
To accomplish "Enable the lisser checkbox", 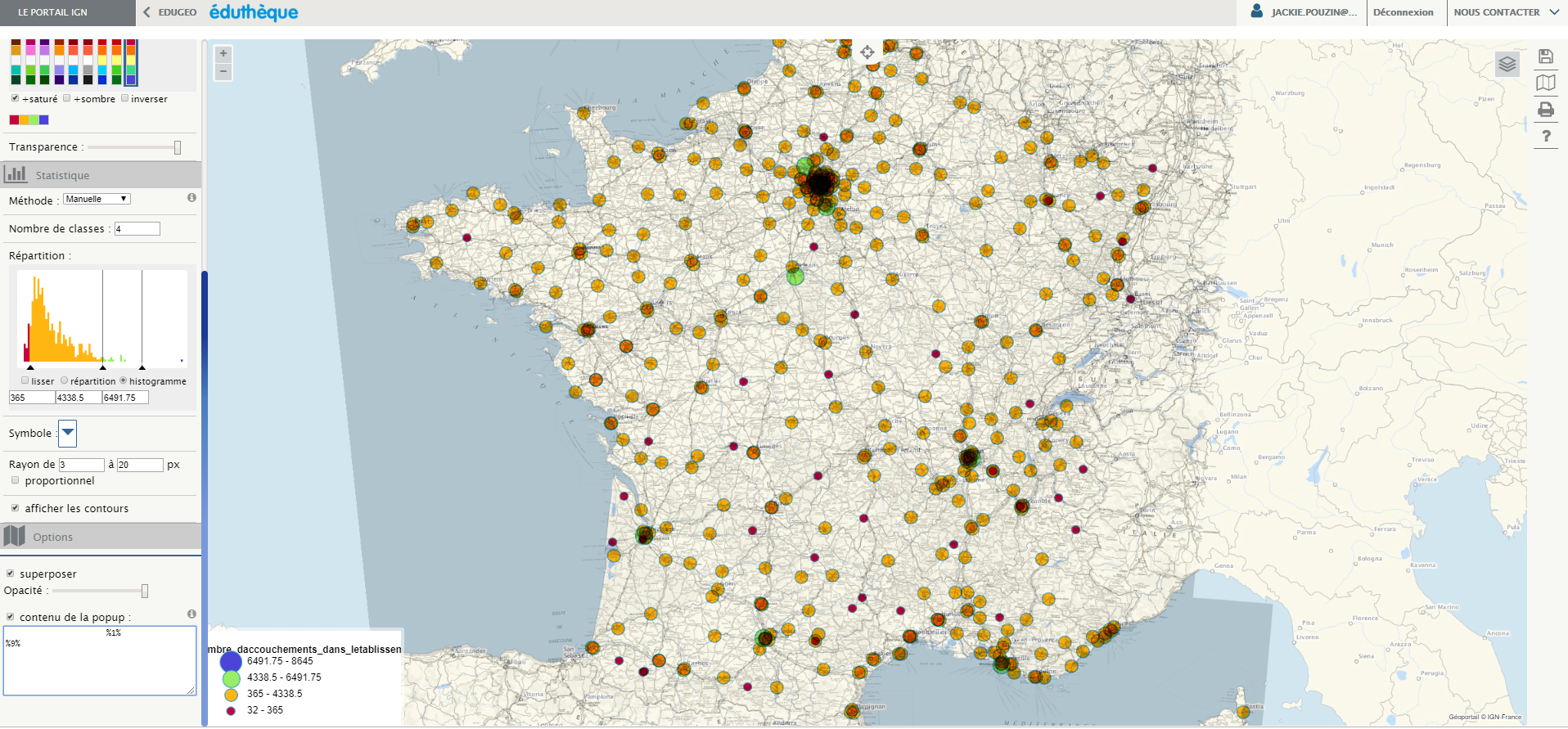I will point(25,380).
